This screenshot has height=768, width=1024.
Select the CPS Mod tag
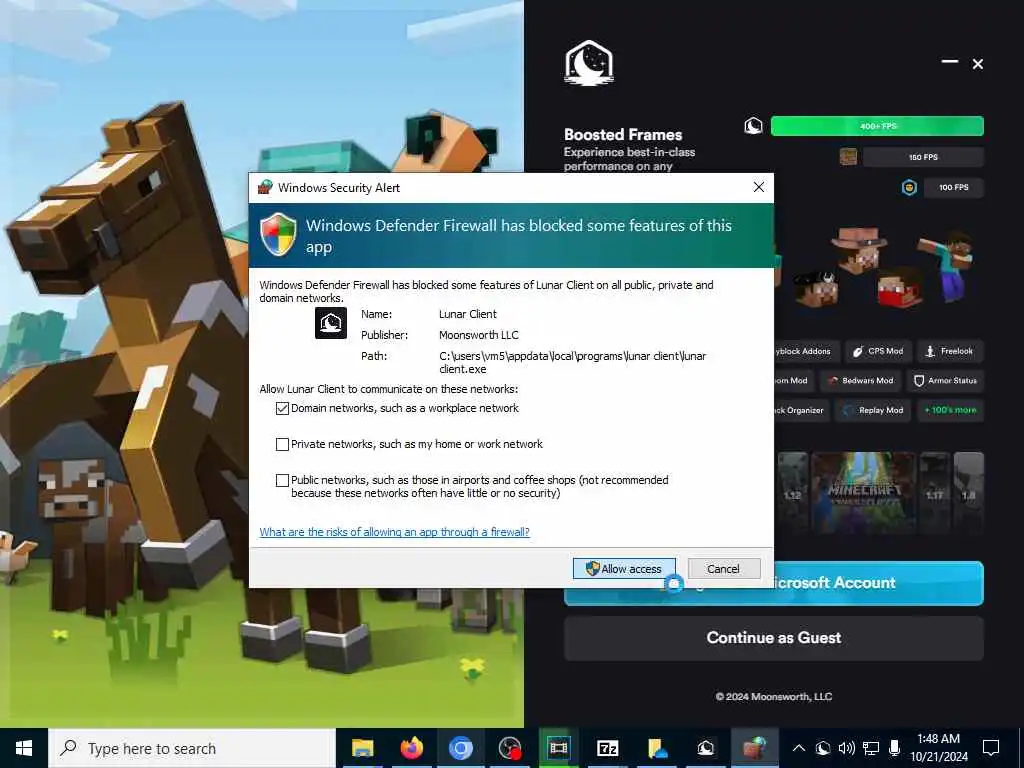(x=878, y=351)
